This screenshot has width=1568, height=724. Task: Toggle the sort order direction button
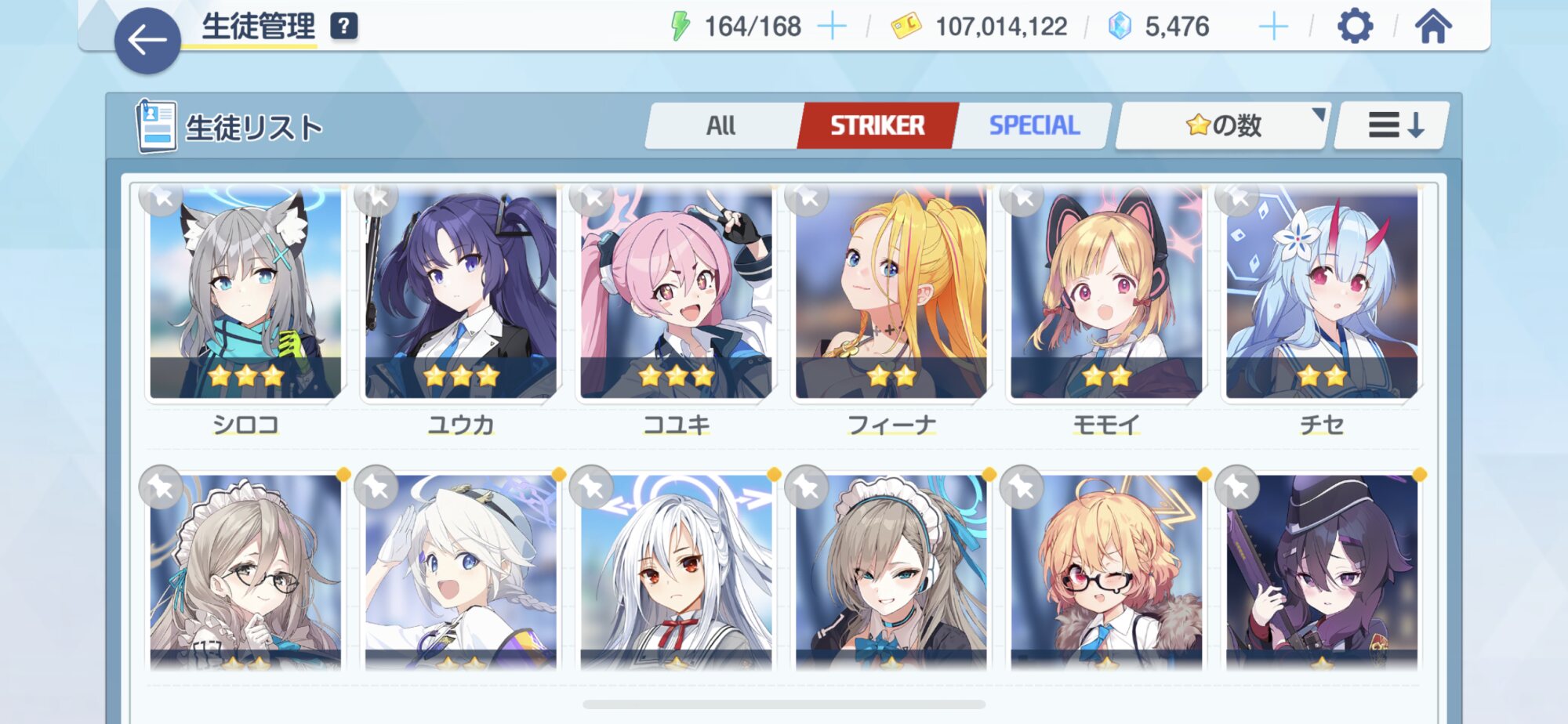click(x=1393, y=125)
